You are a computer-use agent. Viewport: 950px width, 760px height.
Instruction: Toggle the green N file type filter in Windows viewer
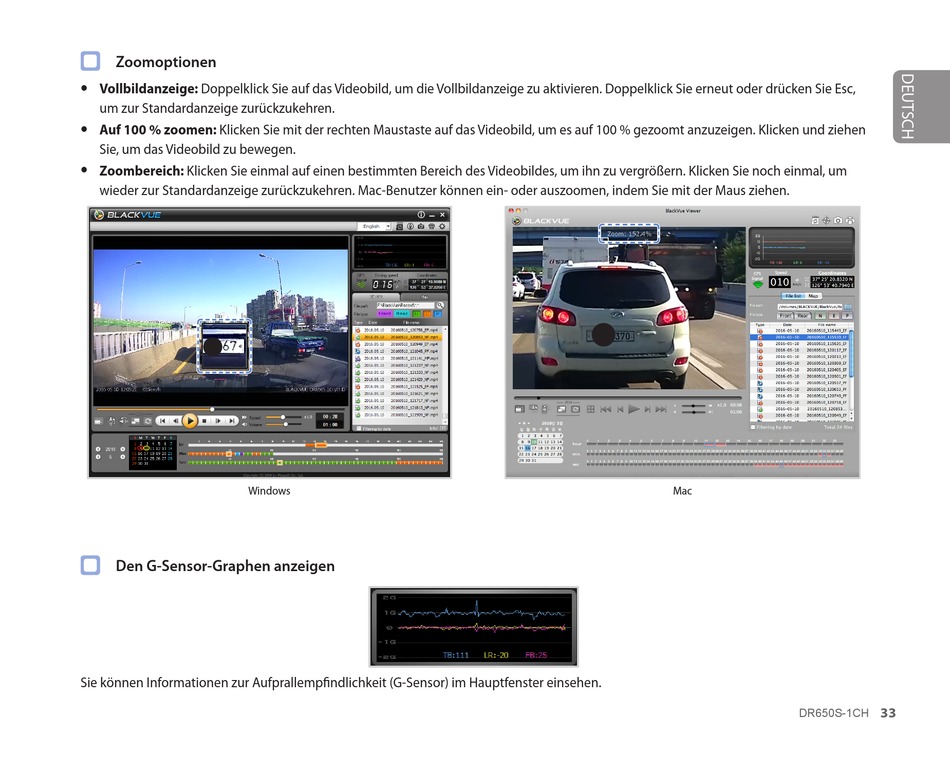coord(416,313)
